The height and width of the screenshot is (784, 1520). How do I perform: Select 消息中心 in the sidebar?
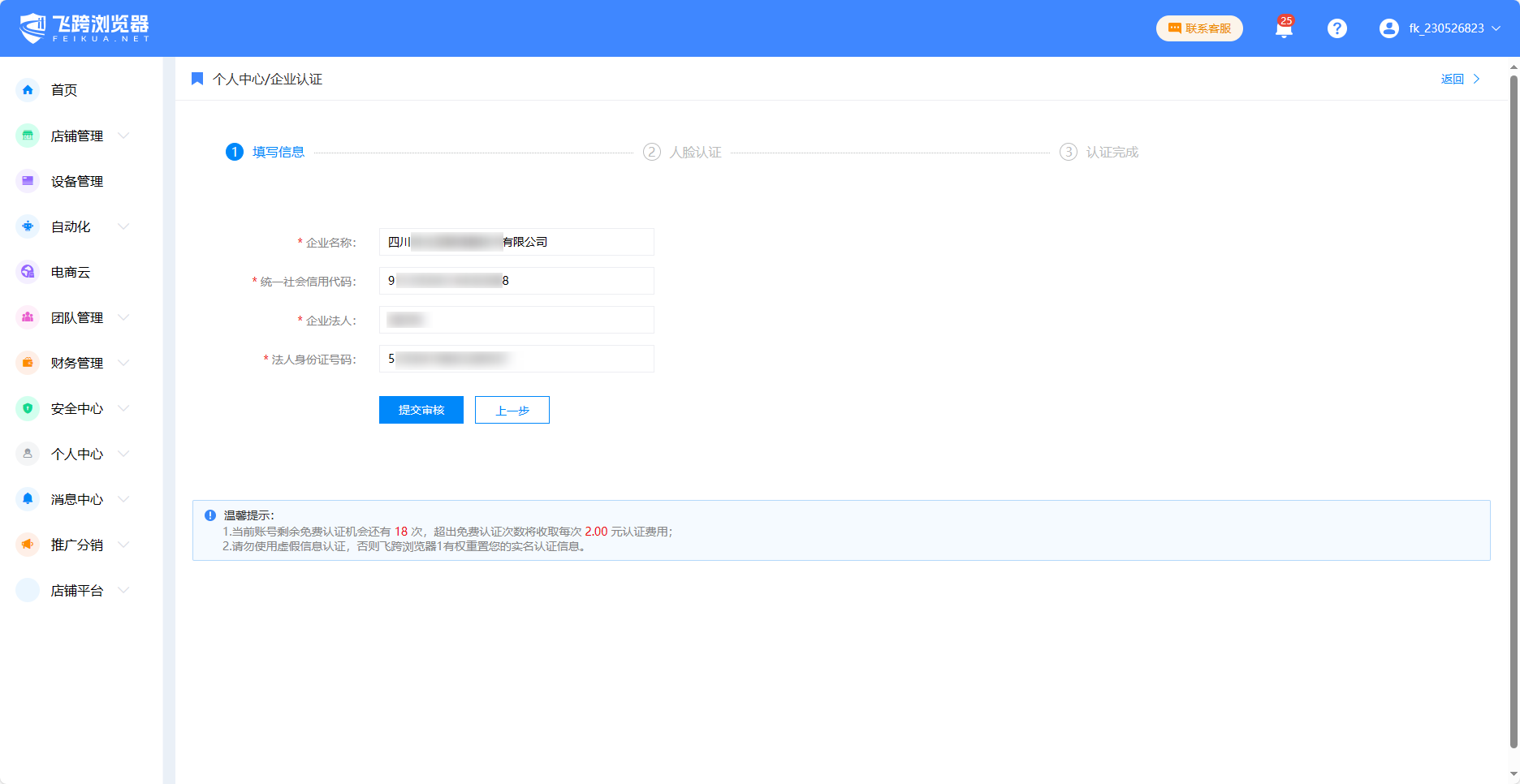tap(77, 499)
